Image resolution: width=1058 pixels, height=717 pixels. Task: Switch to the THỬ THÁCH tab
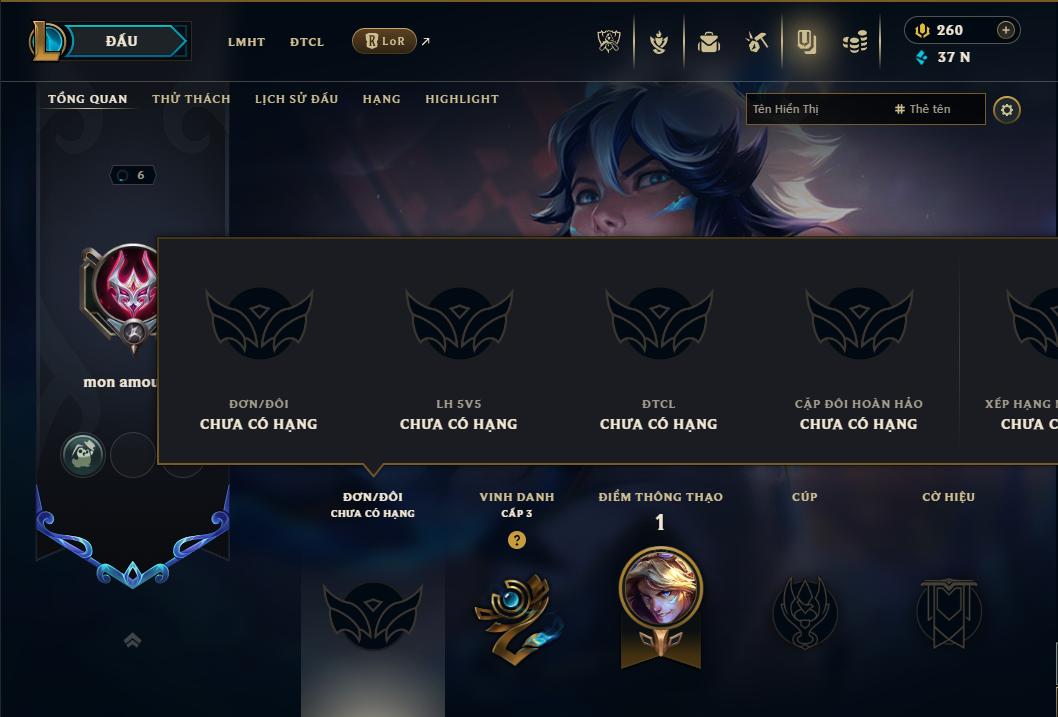pos(191,99)
